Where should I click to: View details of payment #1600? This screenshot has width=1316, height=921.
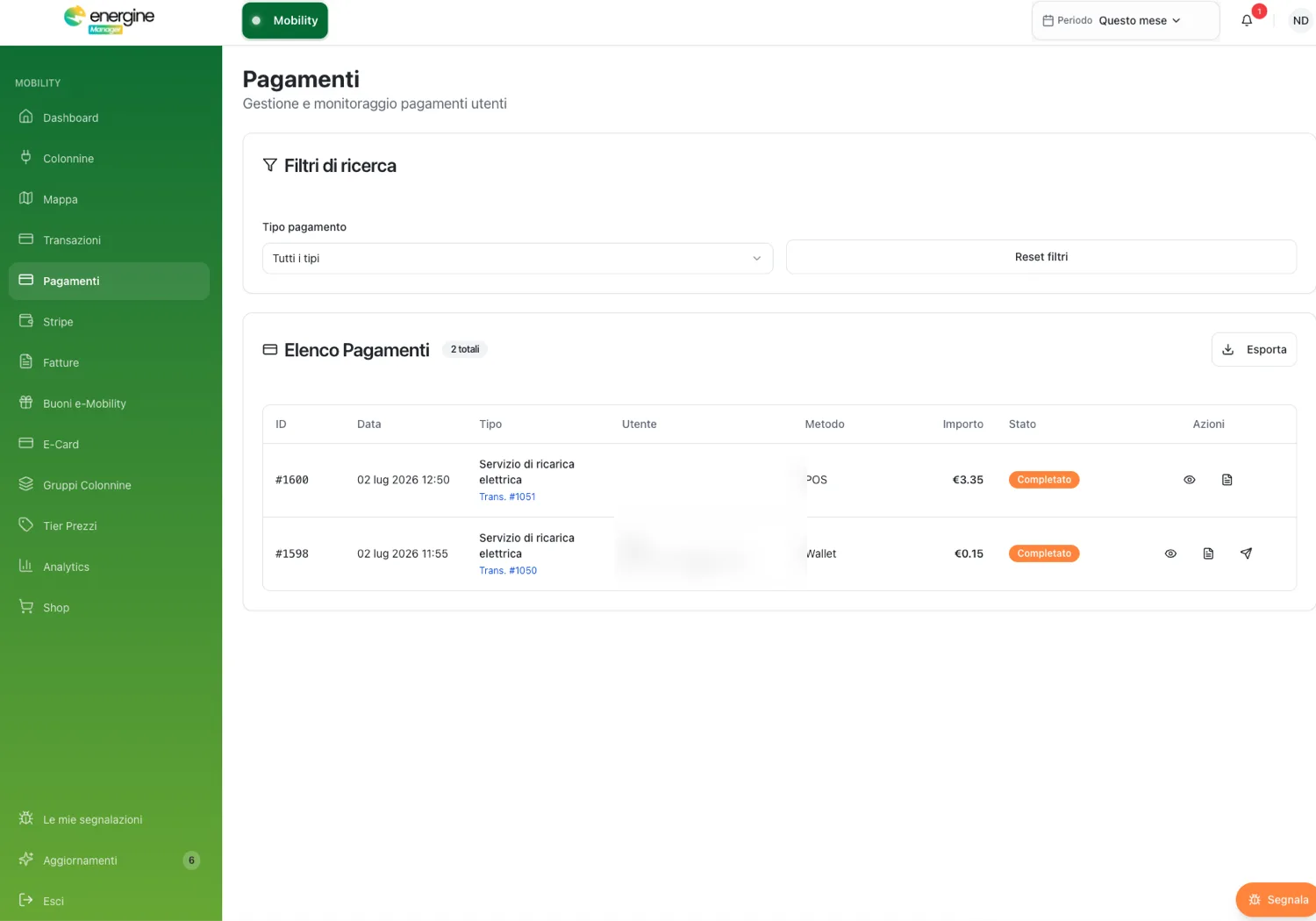pos(1190,480)
